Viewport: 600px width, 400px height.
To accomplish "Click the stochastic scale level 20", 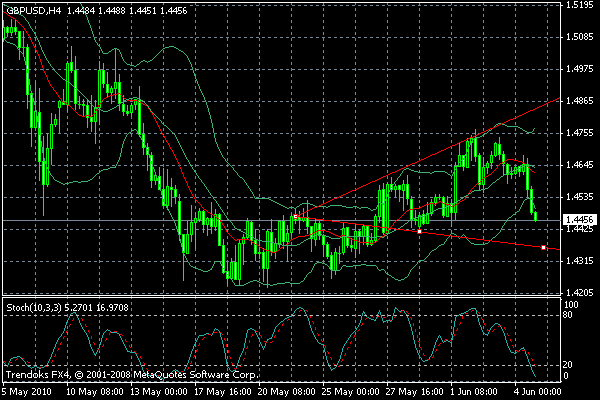I will tap(568, 365).
